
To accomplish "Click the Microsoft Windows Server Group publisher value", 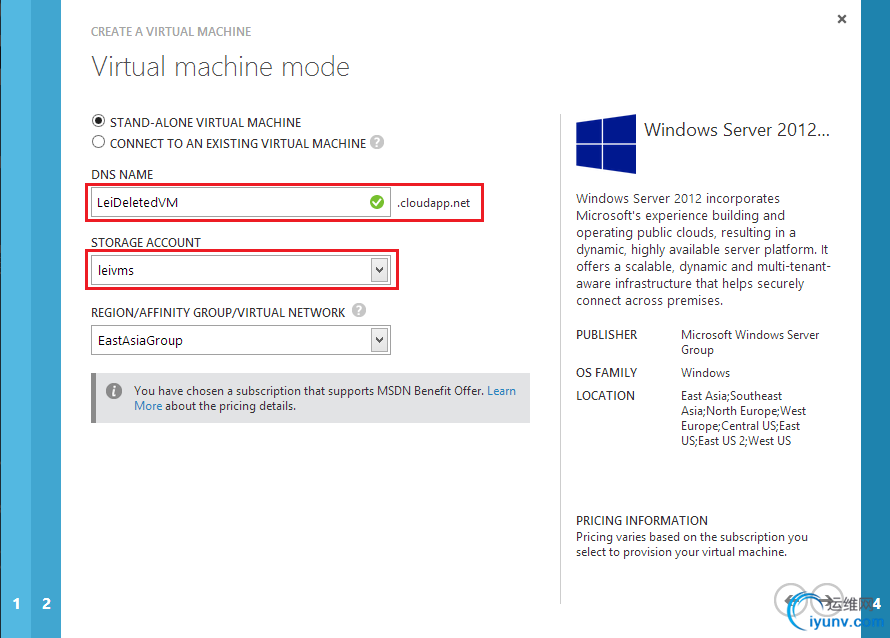I will pos(750,342).
